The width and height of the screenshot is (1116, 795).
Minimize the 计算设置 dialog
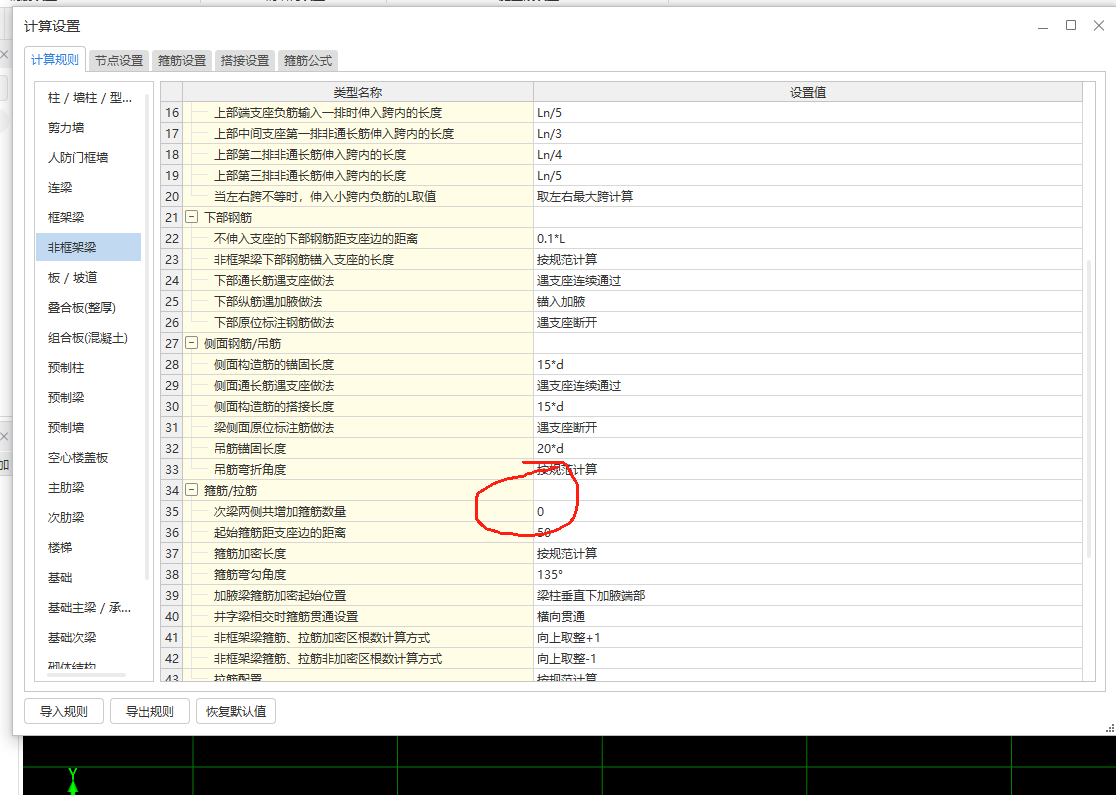[1043, 26]
